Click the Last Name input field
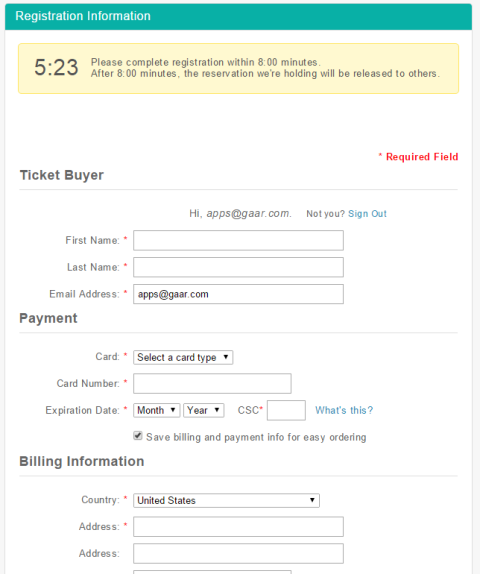Viewport: 480px width, 574px height. tap(238, 267)
